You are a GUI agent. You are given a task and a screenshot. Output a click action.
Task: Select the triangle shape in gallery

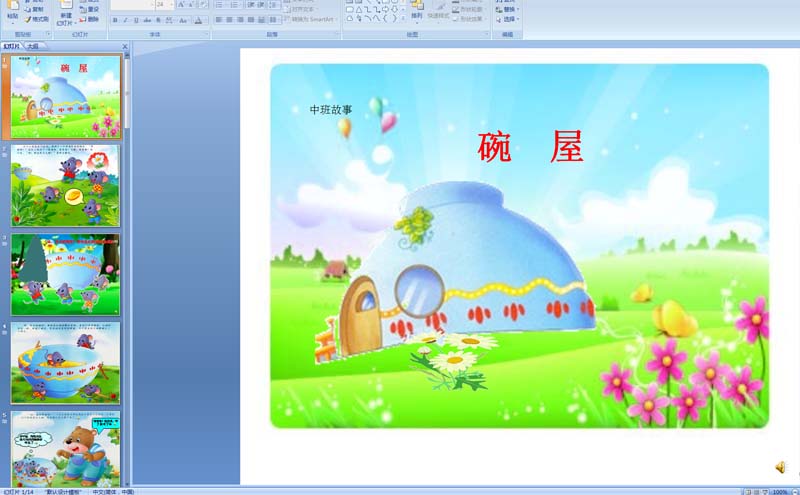point(359,10)
